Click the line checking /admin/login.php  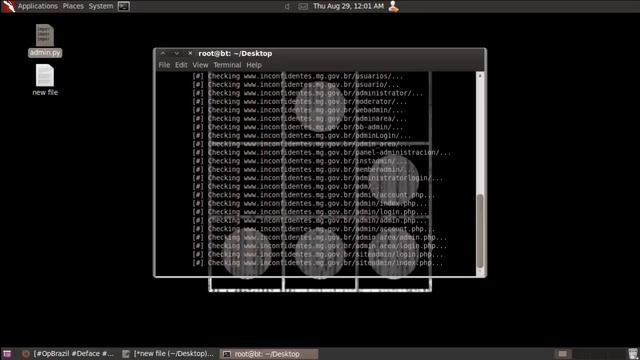coord(310,212)
